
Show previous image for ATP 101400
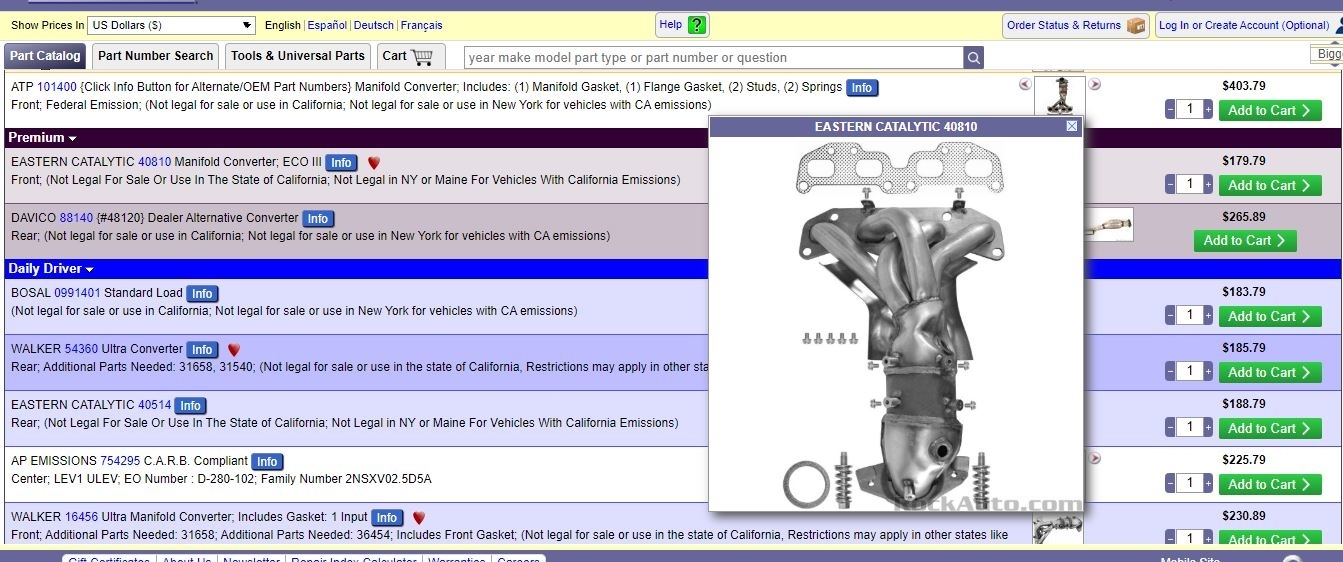point(1025,84)
